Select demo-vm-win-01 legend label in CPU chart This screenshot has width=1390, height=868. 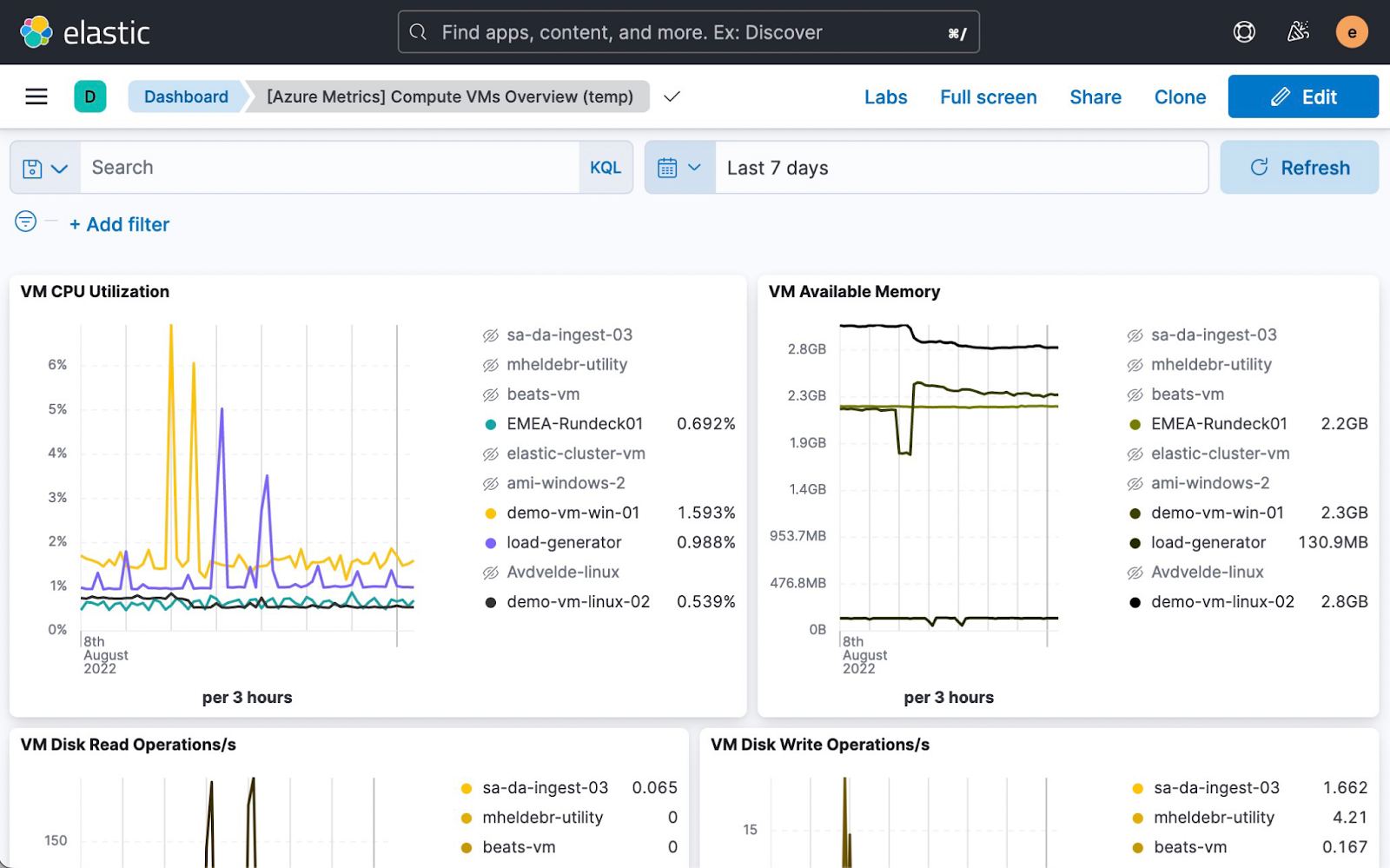point(573,513)
